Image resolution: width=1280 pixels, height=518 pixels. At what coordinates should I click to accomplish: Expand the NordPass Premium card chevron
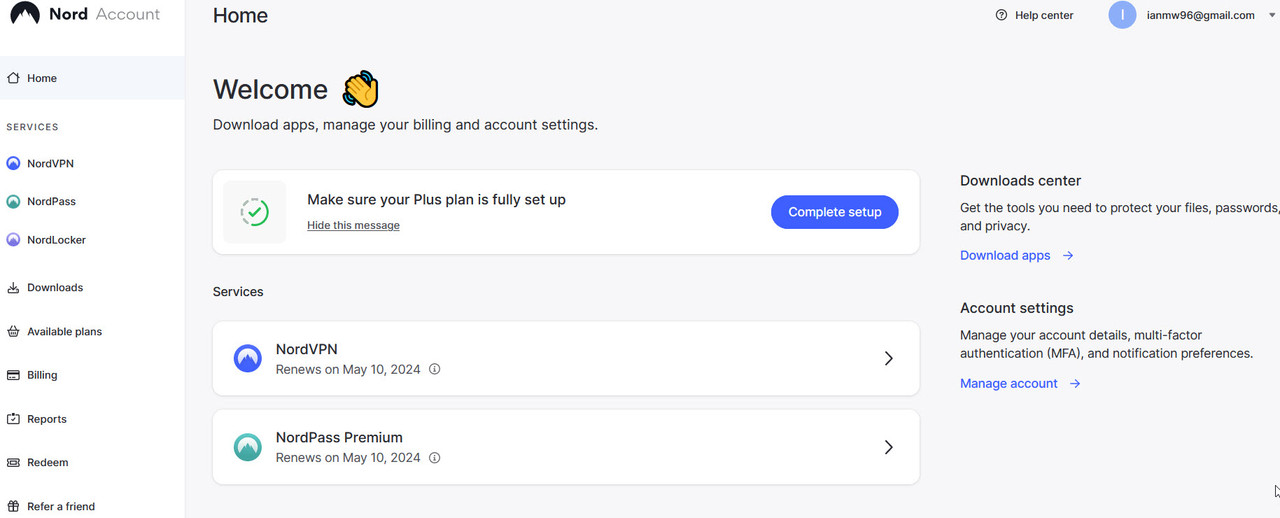(x=888, y=447)
